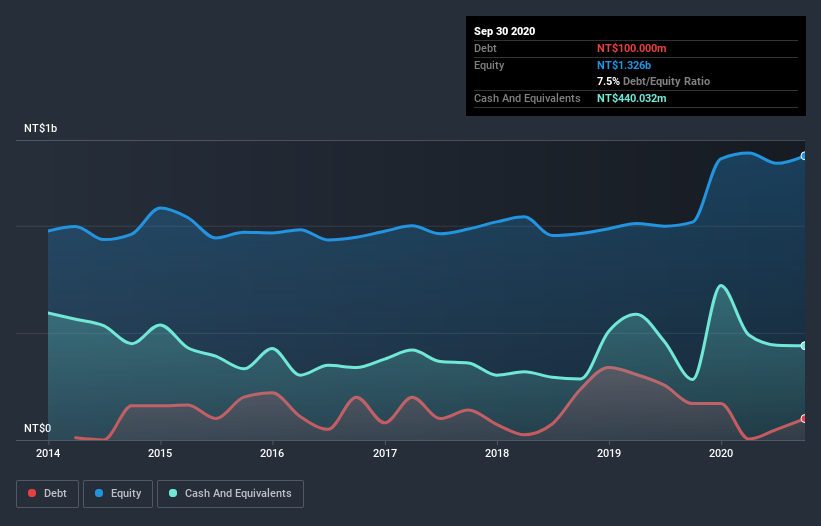
Task: Toggle the Debt legend button
Action: (x=47, y=494)
